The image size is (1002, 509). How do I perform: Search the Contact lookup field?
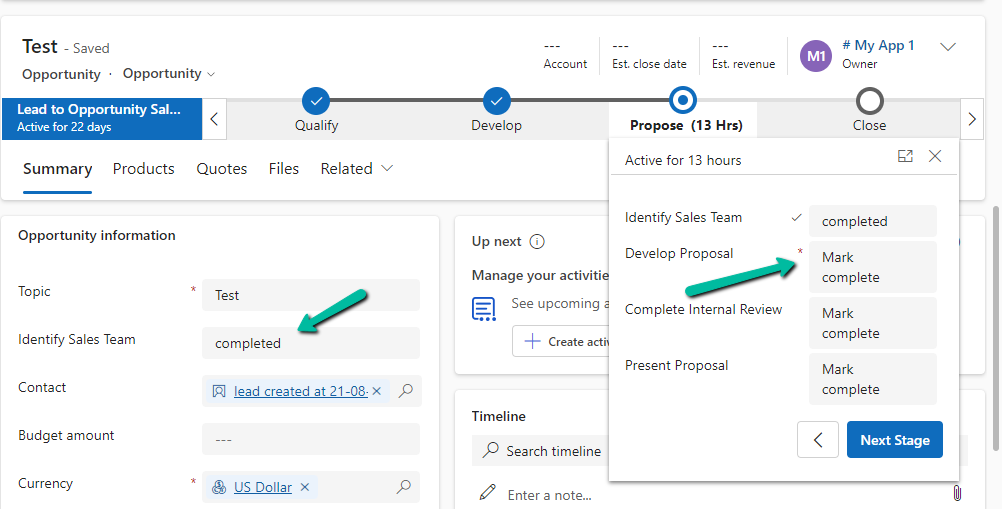405,391
